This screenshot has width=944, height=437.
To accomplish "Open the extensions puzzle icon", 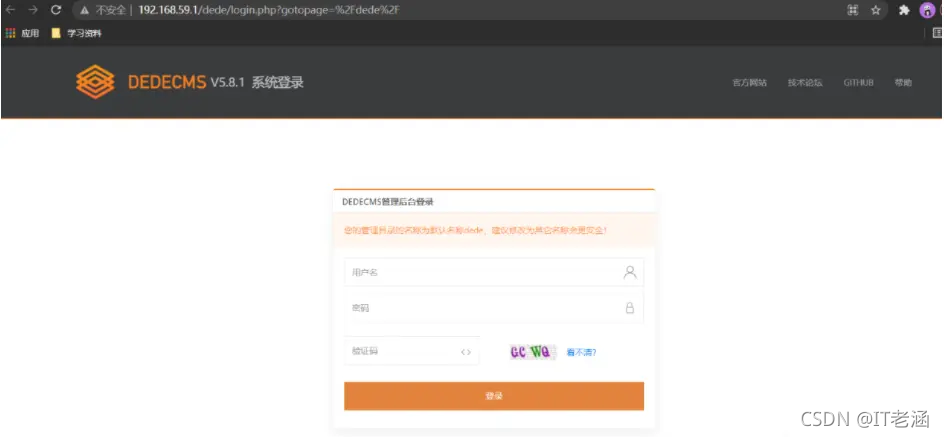I will pyautogui.click(x=904, y=10).
